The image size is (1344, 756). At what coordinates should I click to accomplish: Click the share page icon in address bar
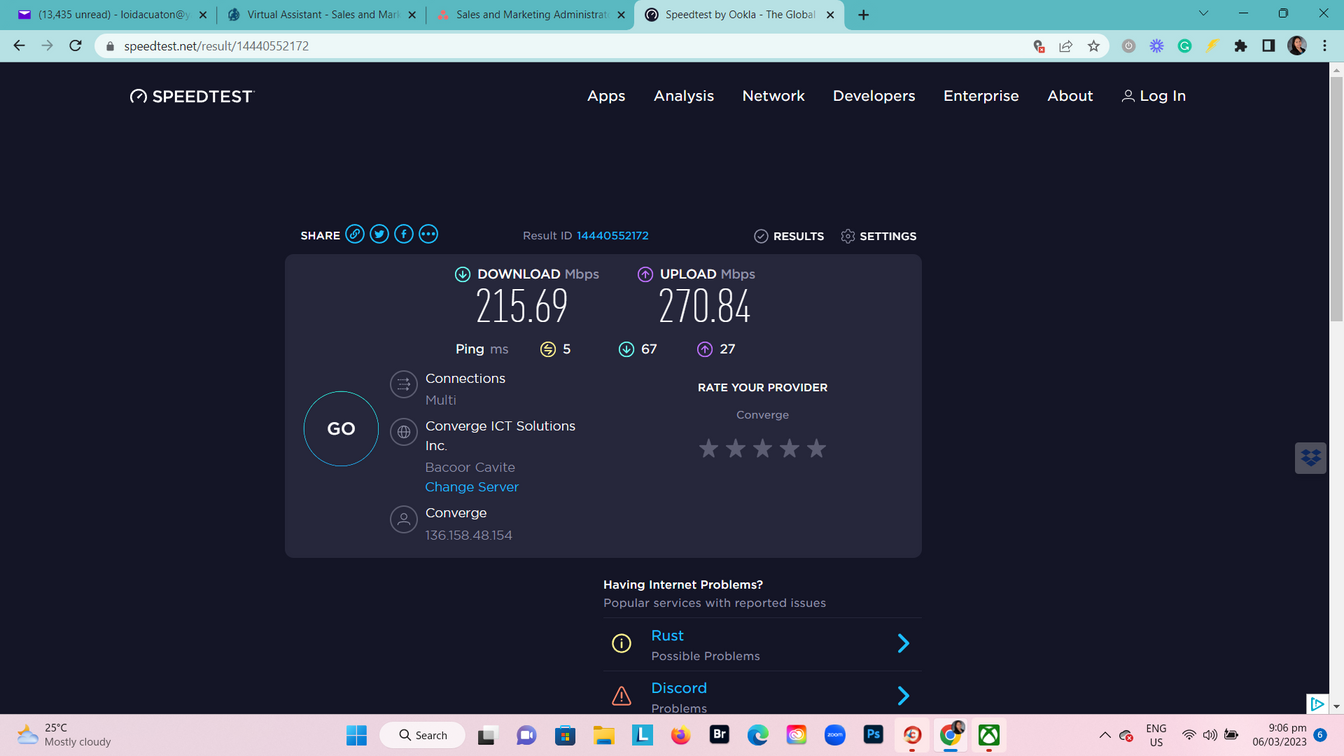coord(1066,46)
